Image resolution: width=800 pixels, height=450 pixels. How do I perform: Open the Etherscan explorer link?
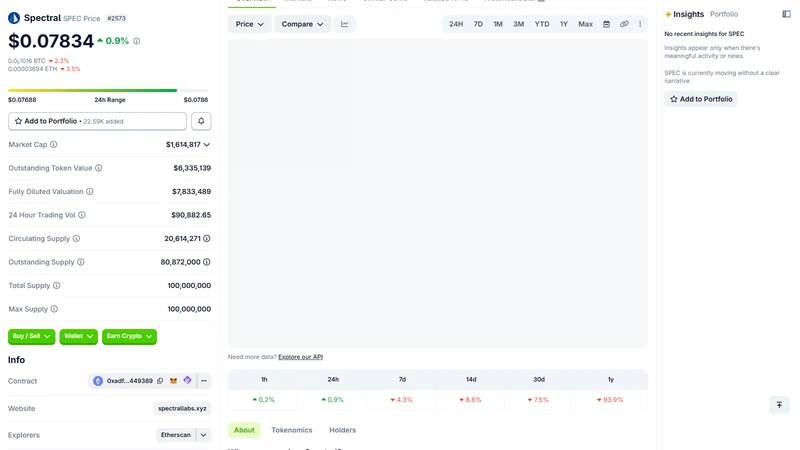coord(176,435)
